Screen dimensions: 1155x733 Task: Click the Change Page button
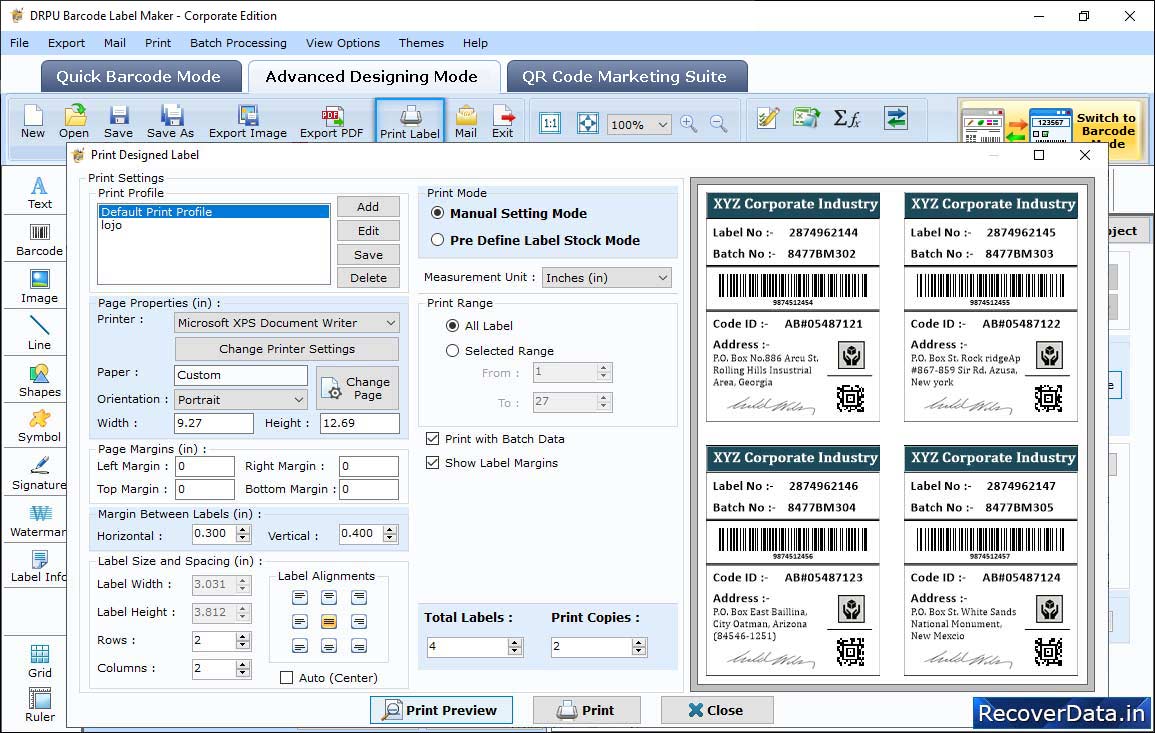point(357,388)
